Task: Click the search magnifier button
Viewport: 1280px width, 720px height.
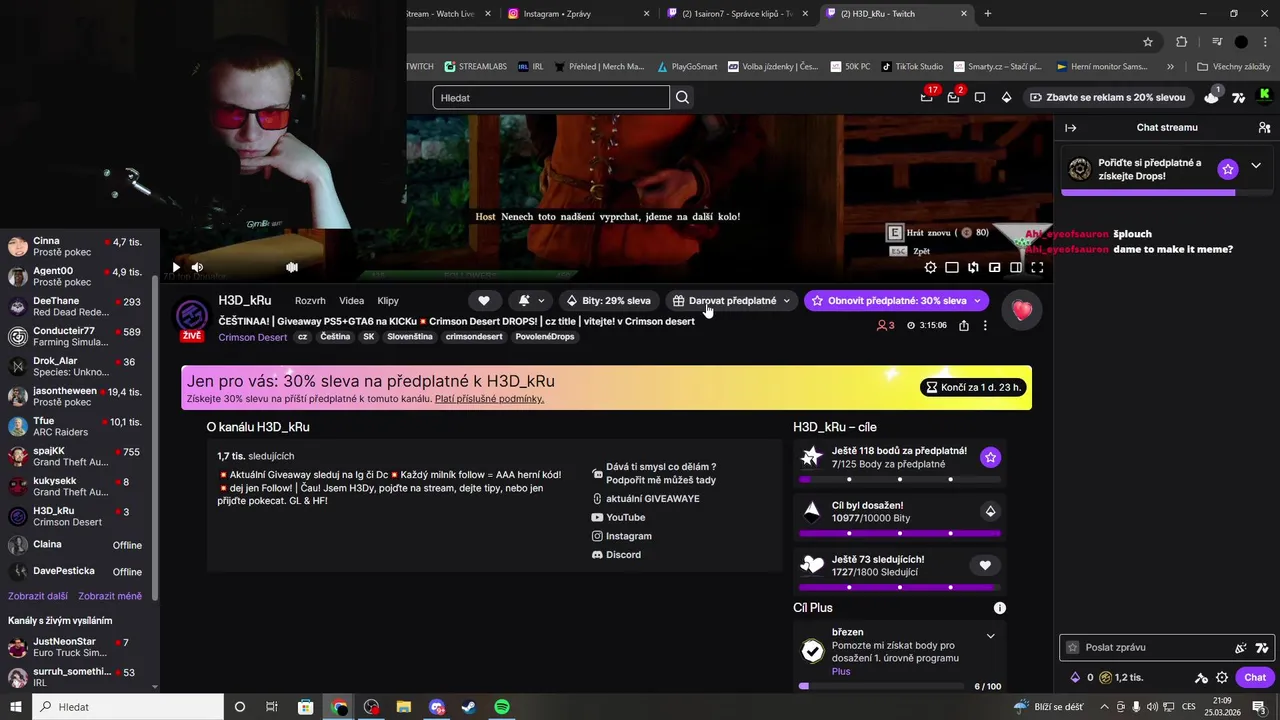Action: pyautogui.click(x=682, y=97)
